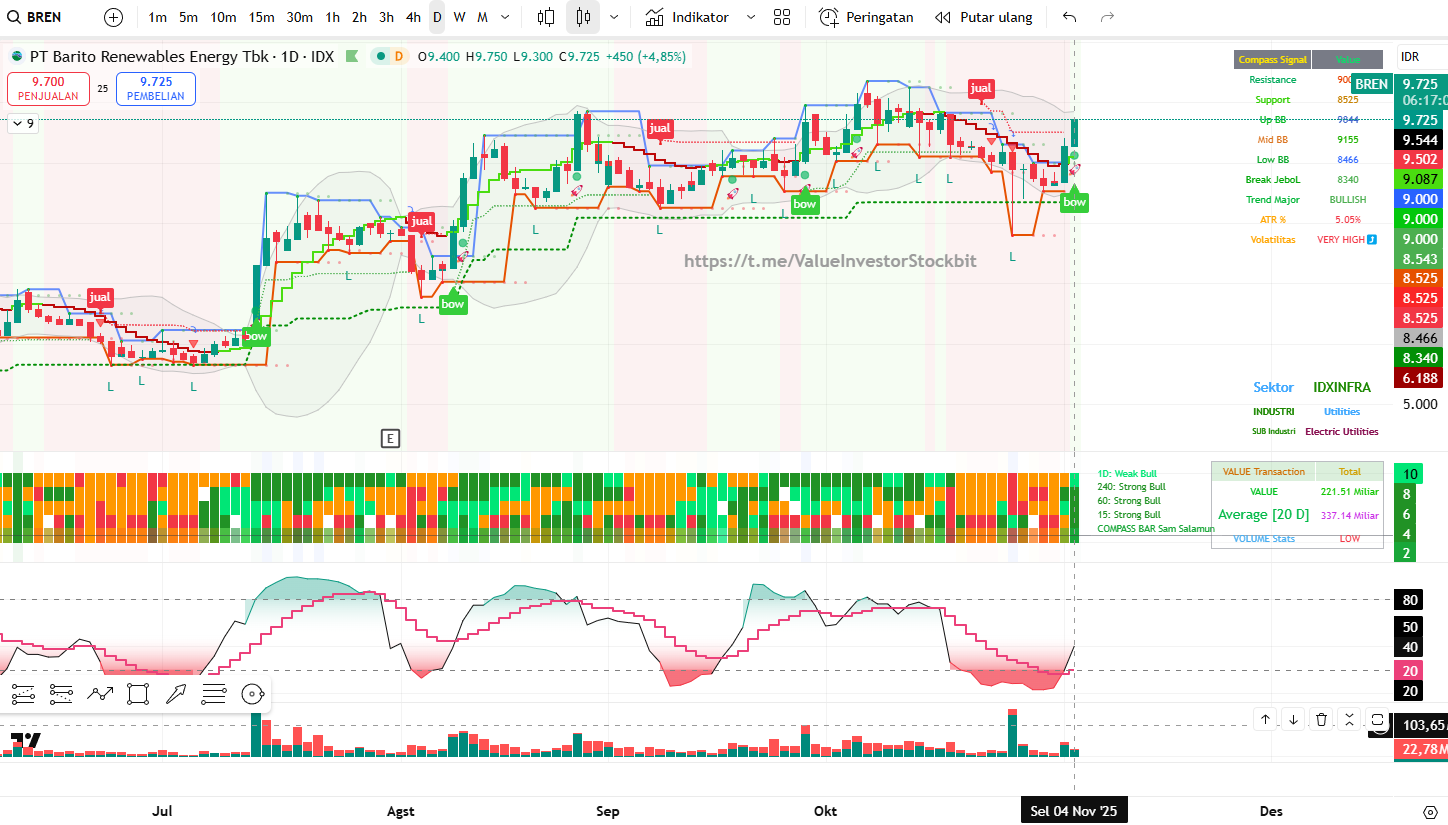Click the order quantity field showing 25
Viewport: 1448px width, 825px height.
[x=103, y=89]
